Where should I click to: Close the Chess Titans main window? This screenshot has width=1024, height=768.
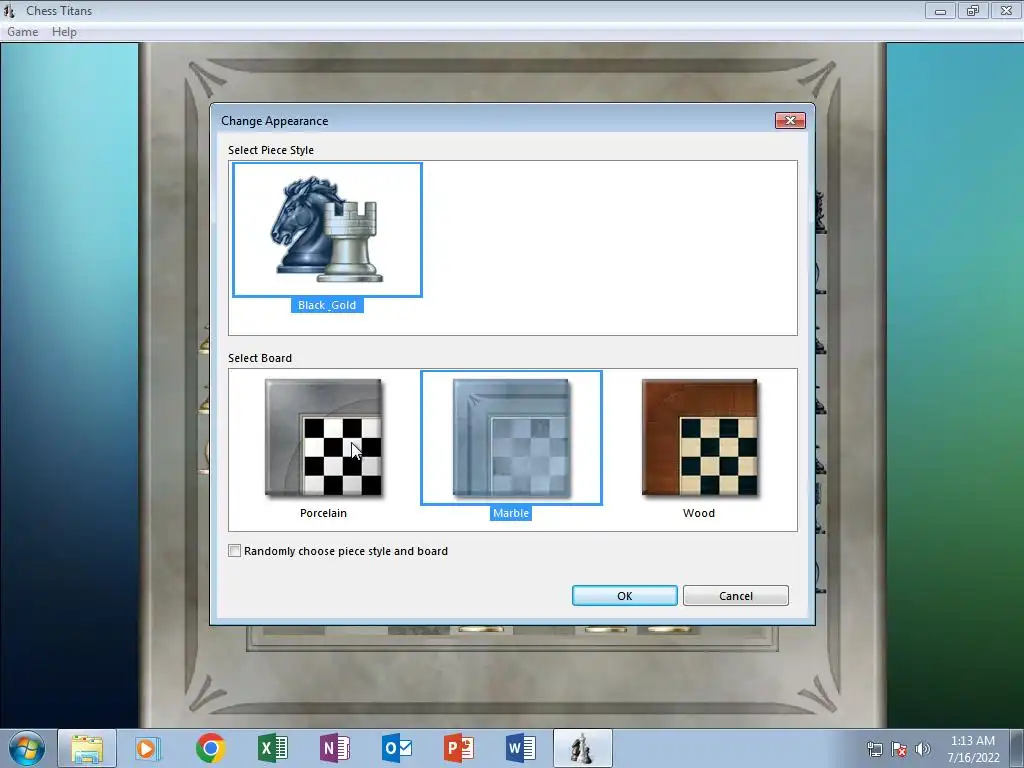point(1006,10)
